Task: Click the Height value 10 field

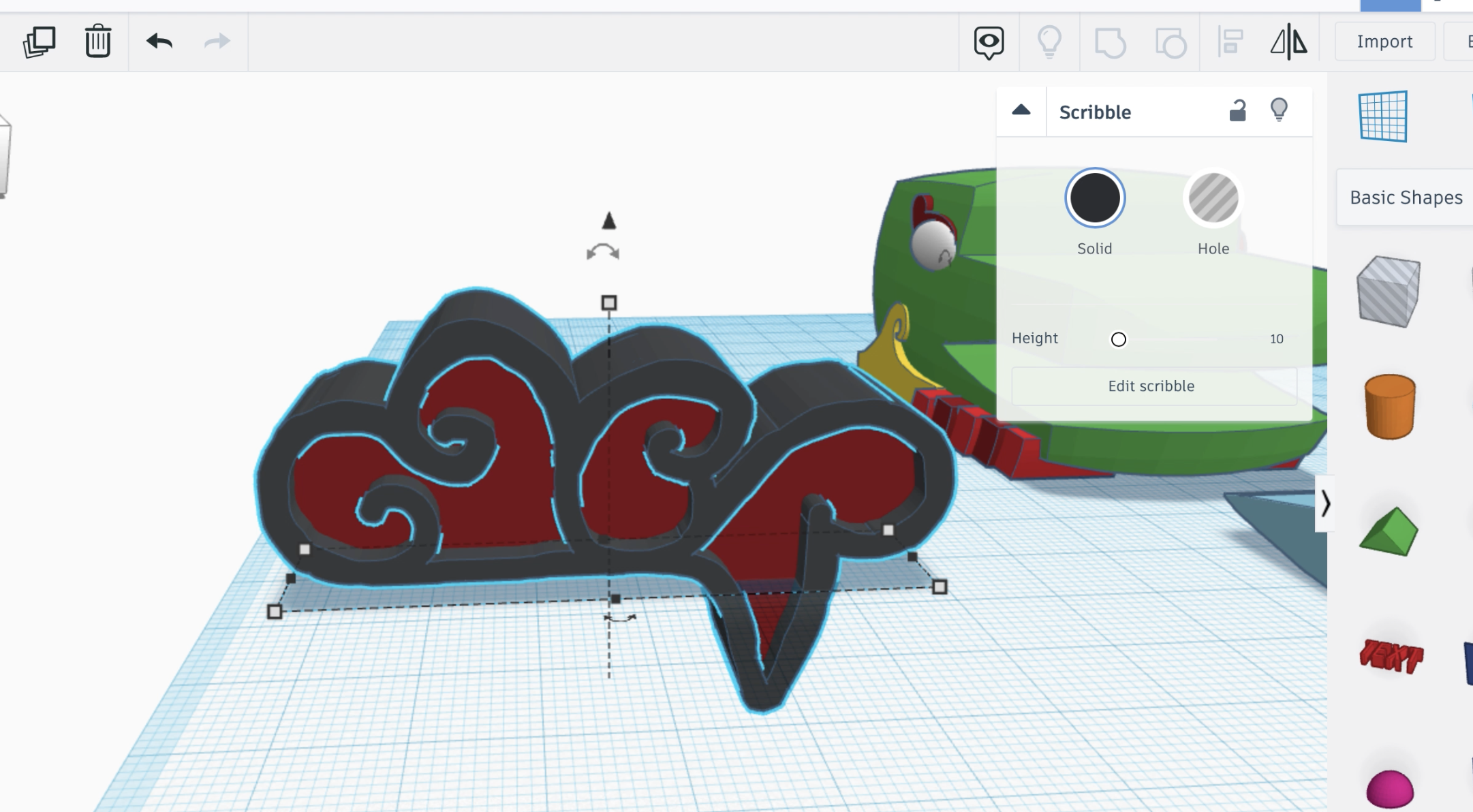Action: pos(1276,339)
